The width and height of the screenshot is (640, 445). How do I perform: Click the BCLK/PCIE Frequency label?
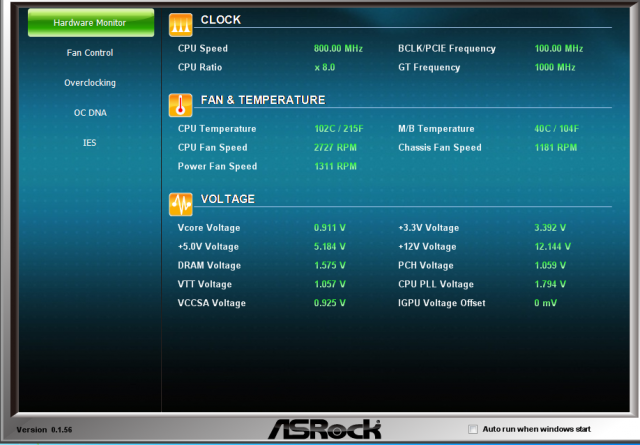click(x=447, y=49)
